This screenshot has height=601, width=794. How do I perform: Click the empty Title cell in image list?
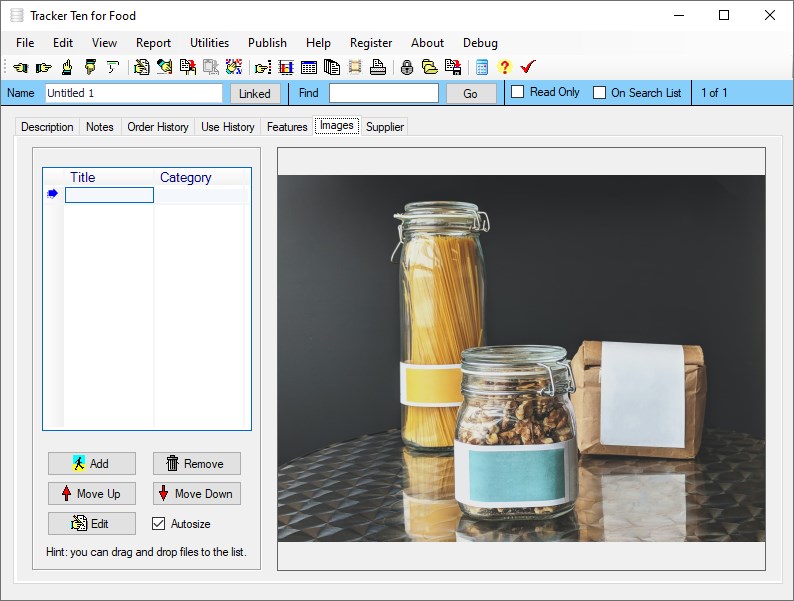[109, 195]
